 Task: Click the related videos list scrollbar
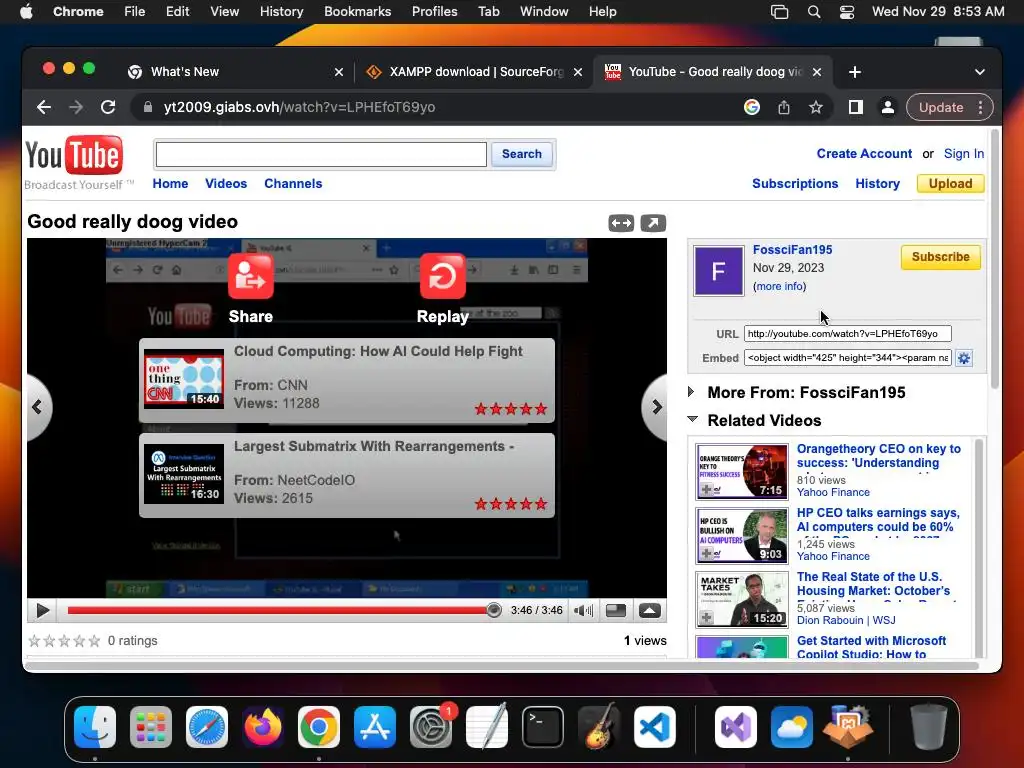(978, 549)
